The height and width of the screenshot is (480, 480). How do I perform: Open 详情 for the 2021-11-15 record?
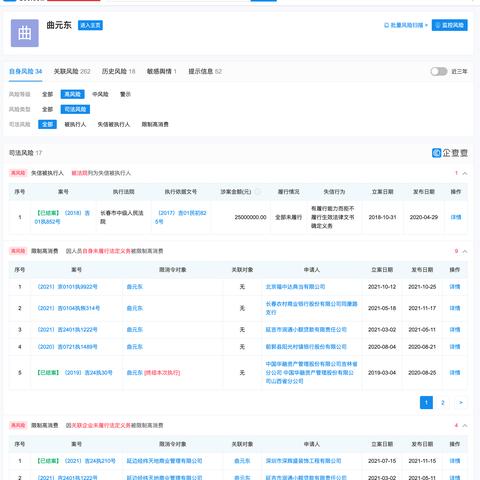coord(455,461)
